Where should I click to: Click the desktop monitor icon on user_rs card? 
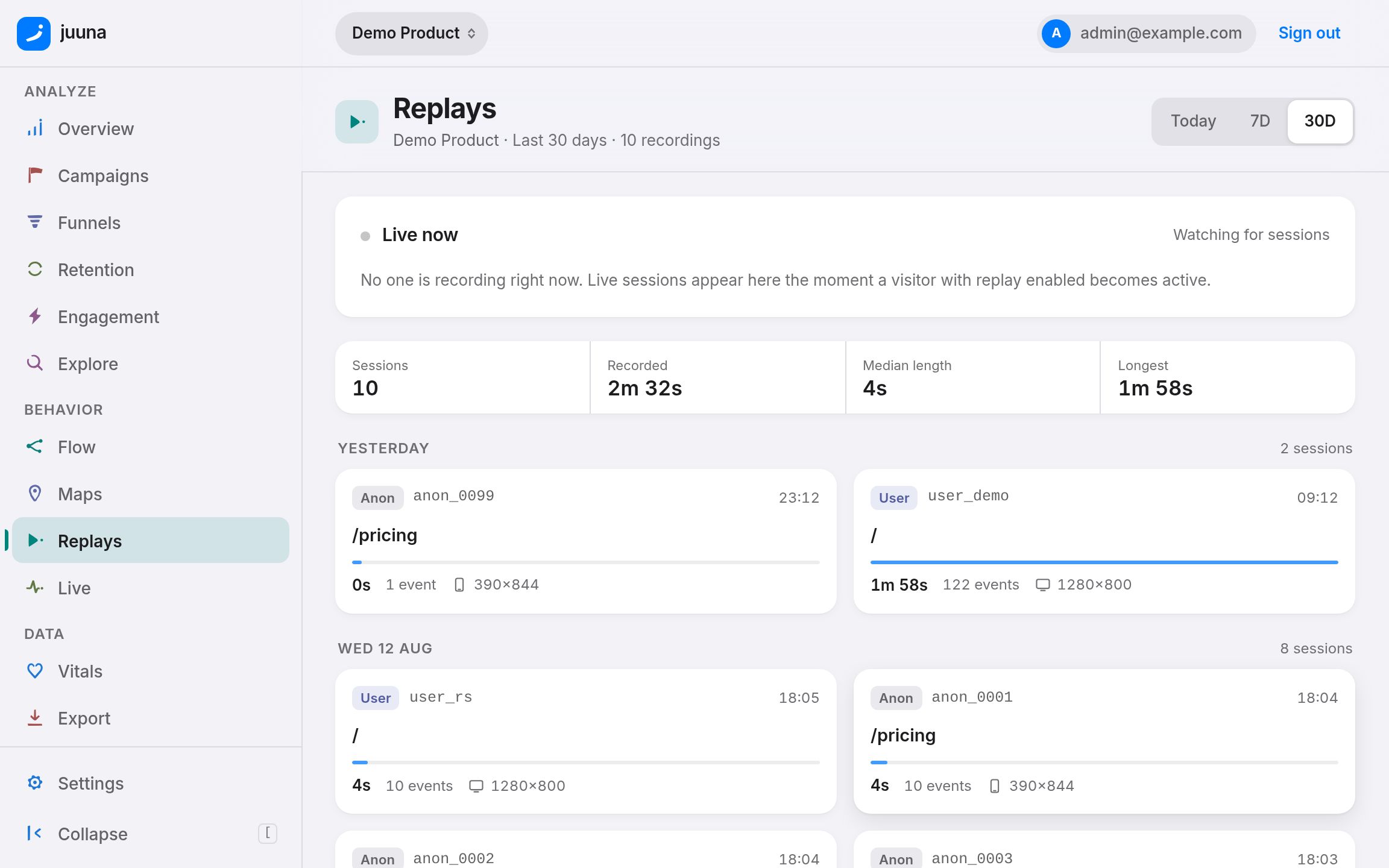click(476, 786)
